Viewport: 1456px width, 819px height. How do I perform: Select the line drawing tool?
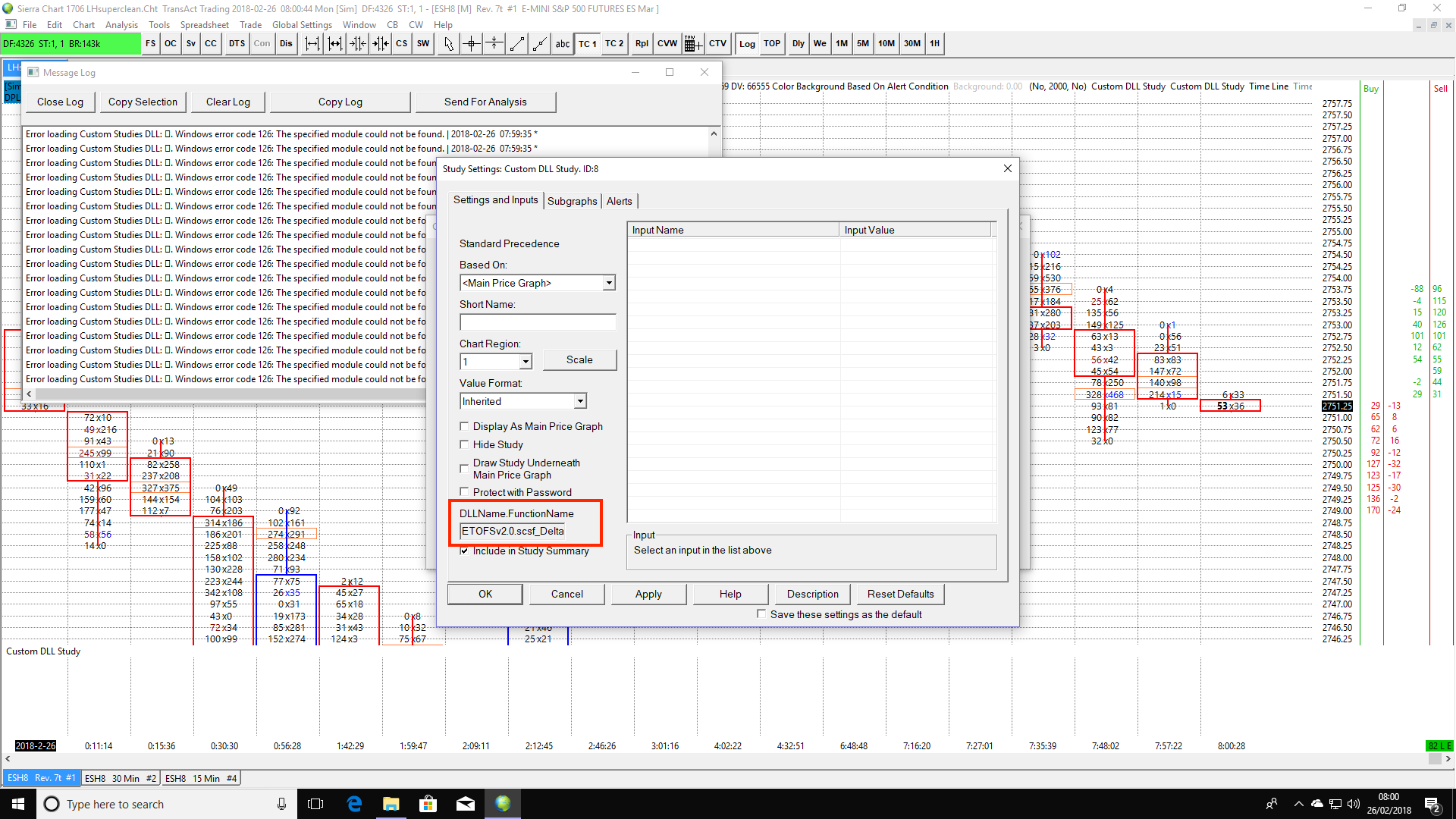(x=516, y=43)
